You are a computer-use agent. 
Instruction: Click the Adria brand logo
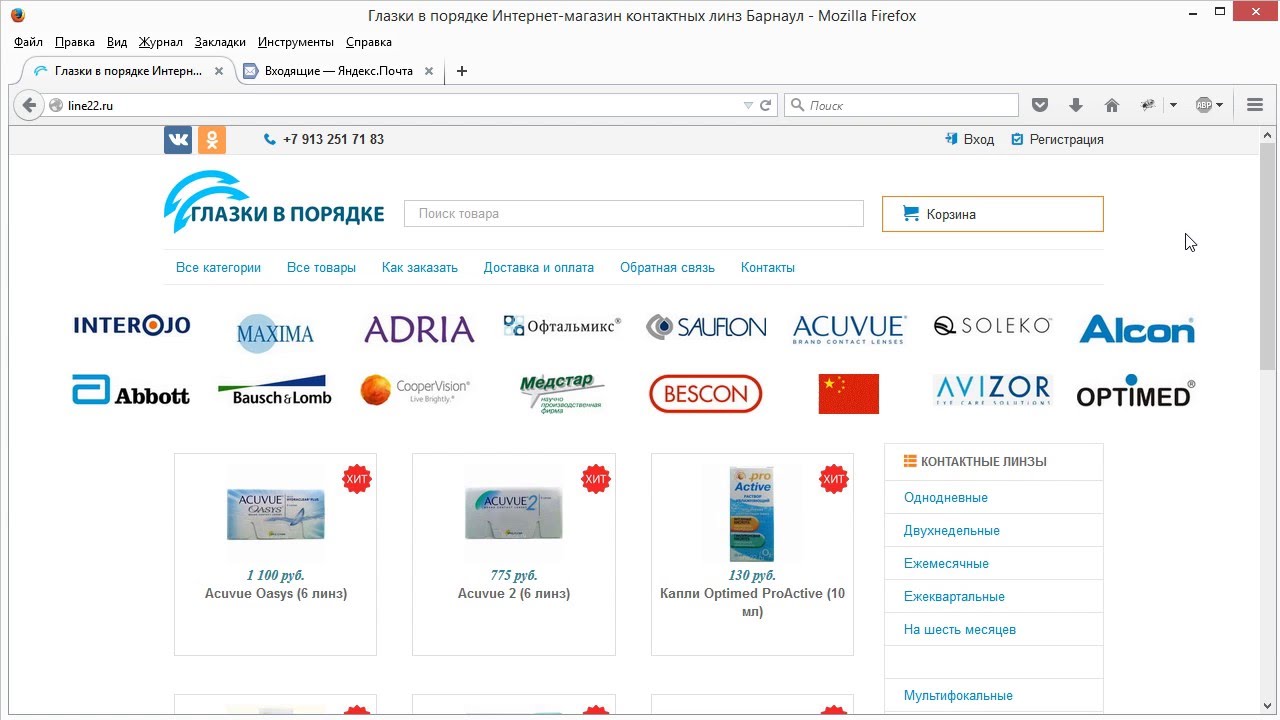tap(419, 329)
